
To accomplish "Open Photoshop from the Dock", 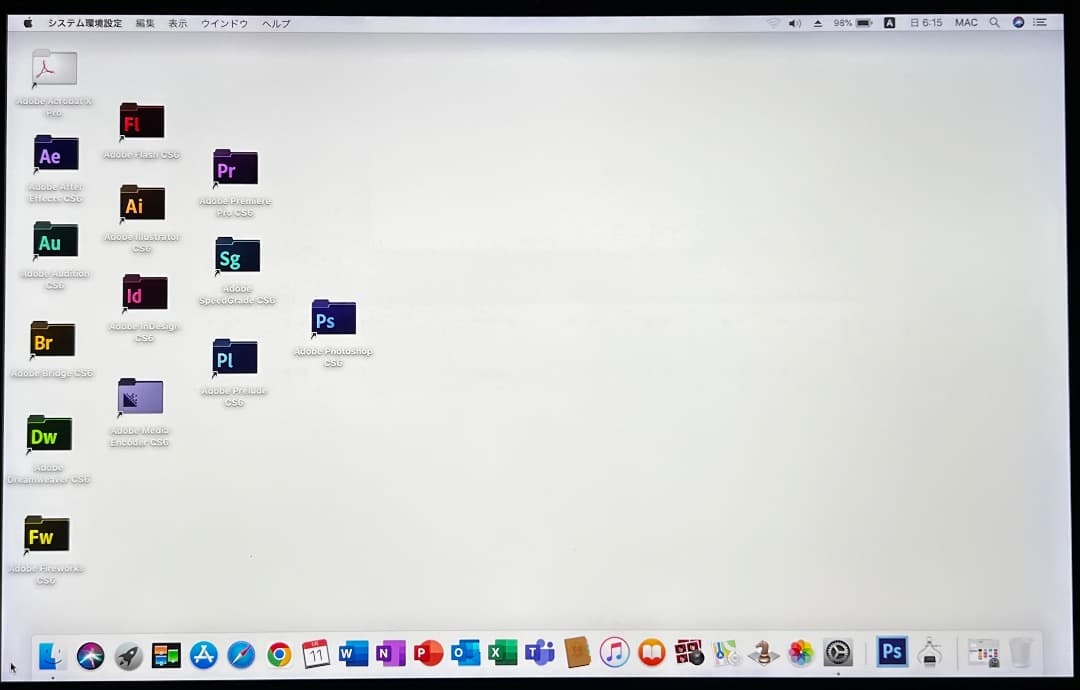I will click(x=891, y=654).
